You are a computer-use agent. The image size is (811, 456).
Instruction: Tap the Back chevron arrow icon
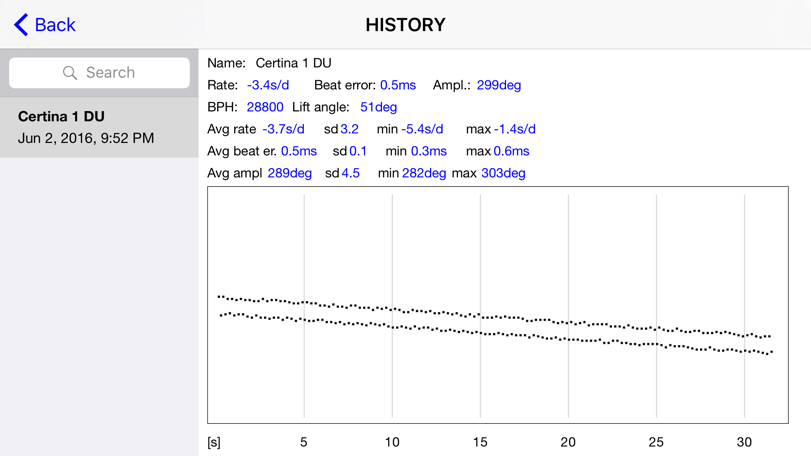pos(20,25)
